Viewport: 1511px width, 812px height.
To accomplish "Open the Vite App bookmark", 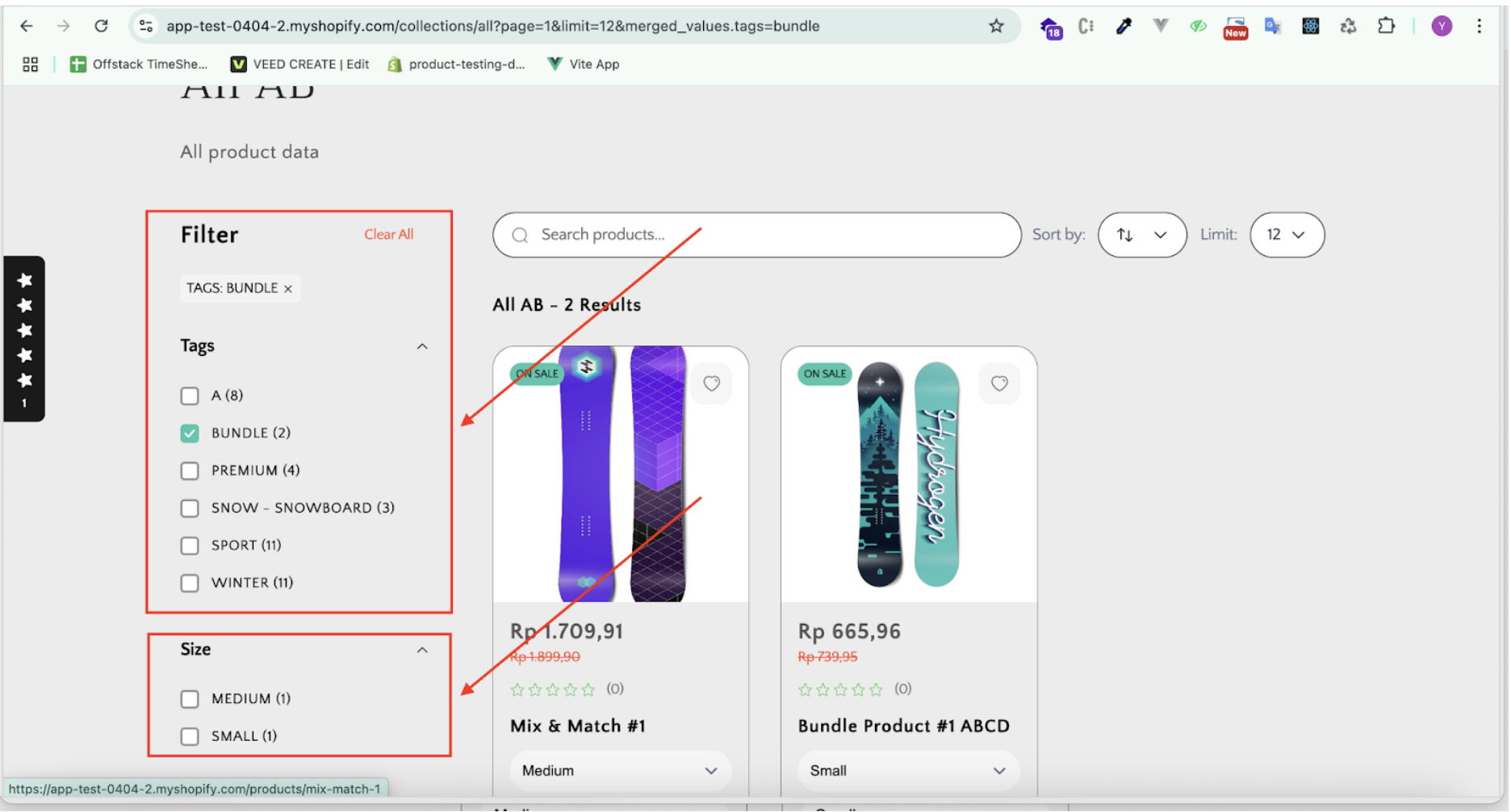I will point(584,65).
